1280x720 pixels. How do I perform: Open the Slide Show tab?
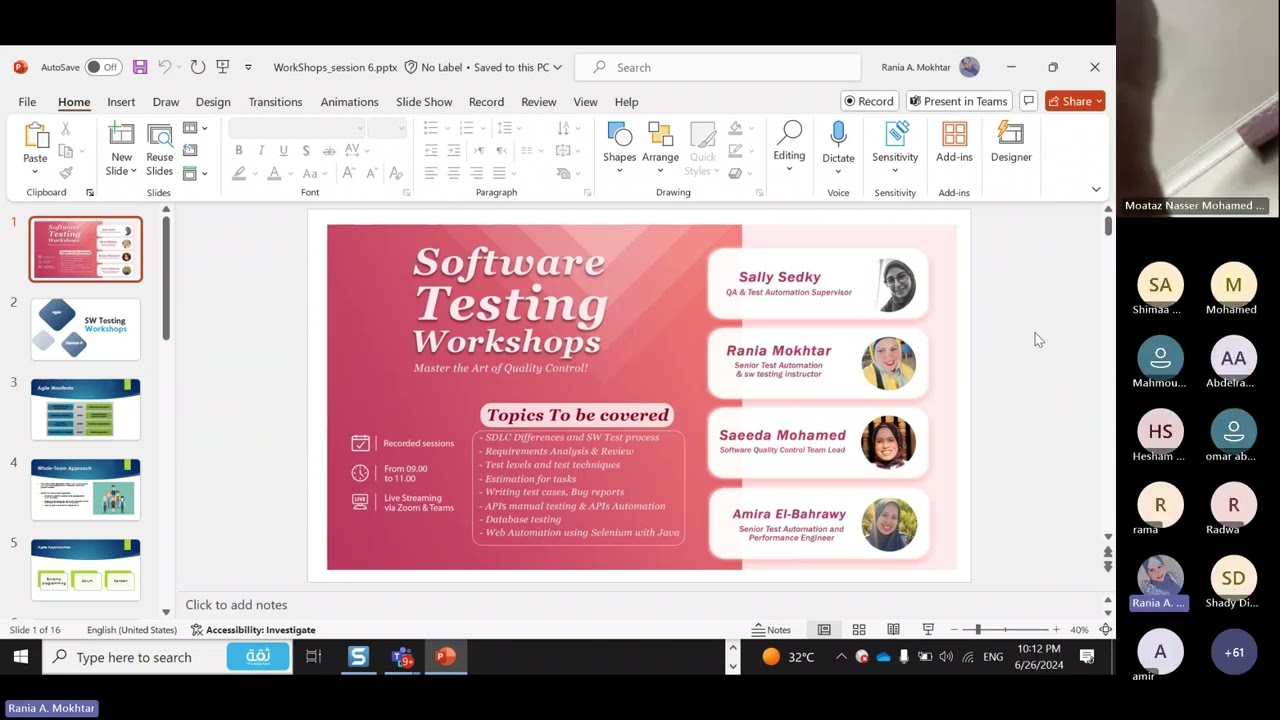(x=424, y=102)
